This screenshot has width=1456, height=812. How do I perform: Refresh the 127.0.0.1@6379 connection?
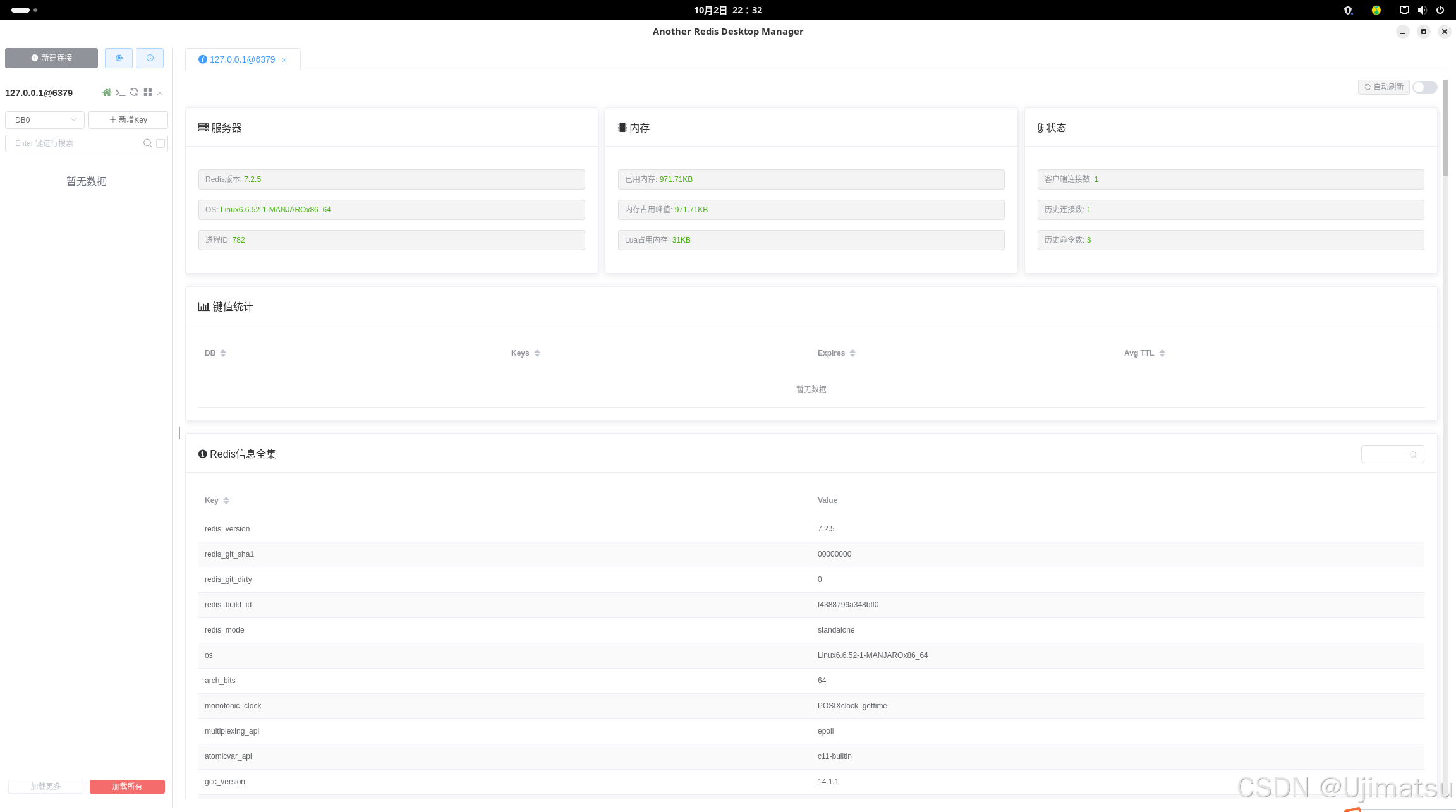(x=134, y=92)
